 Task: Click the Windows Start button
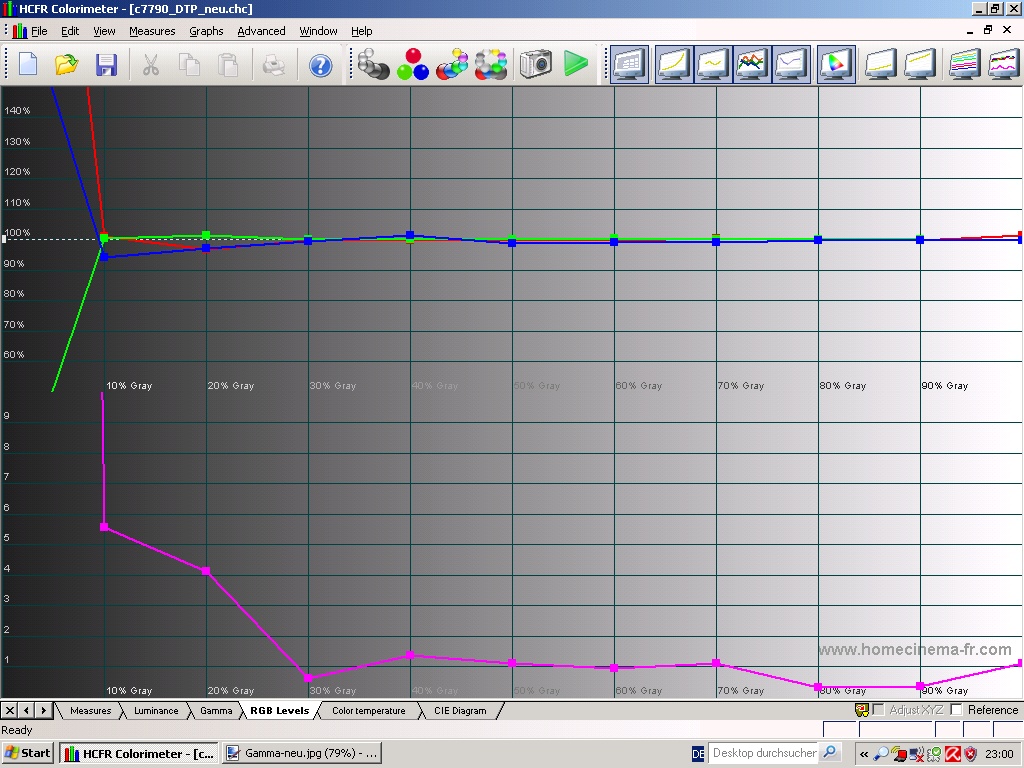(28, 753)
